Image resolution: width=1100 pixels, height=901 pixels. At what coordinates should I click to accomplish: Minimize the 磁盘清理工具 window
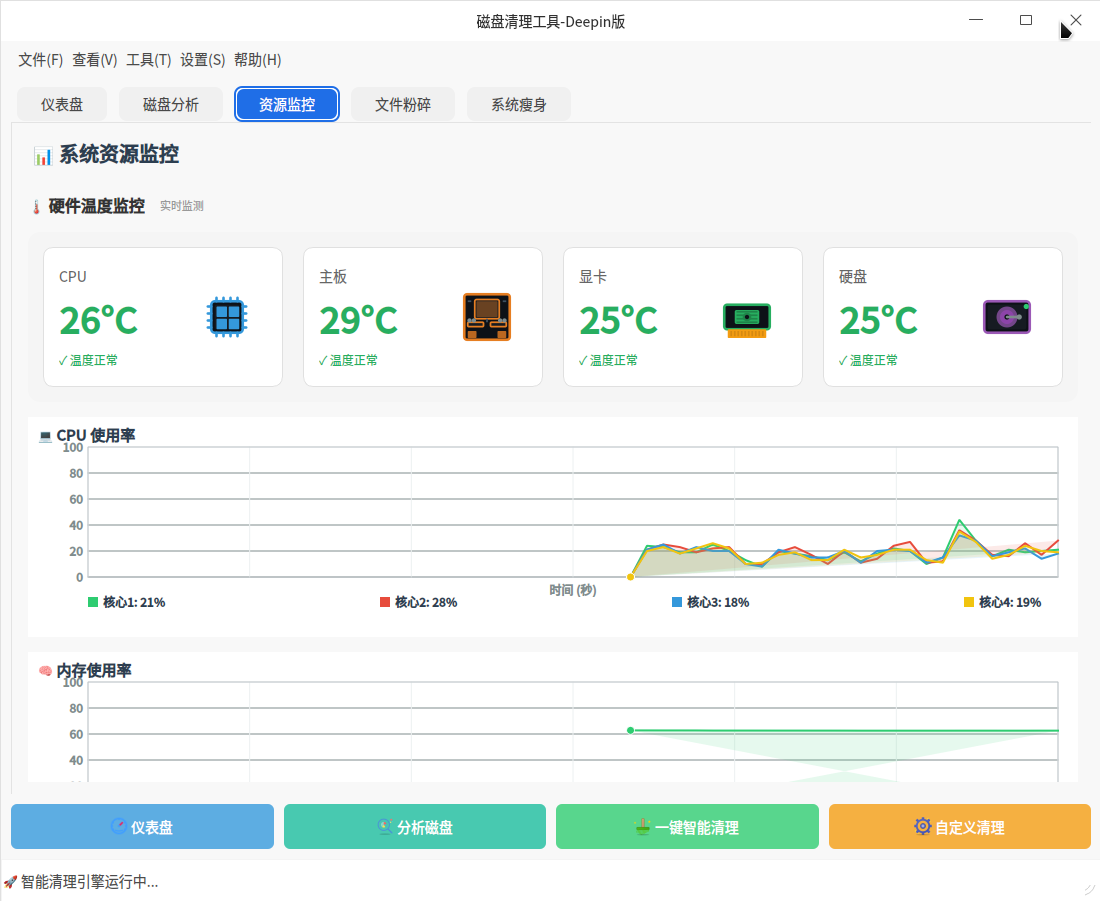[x=976, y=20]
